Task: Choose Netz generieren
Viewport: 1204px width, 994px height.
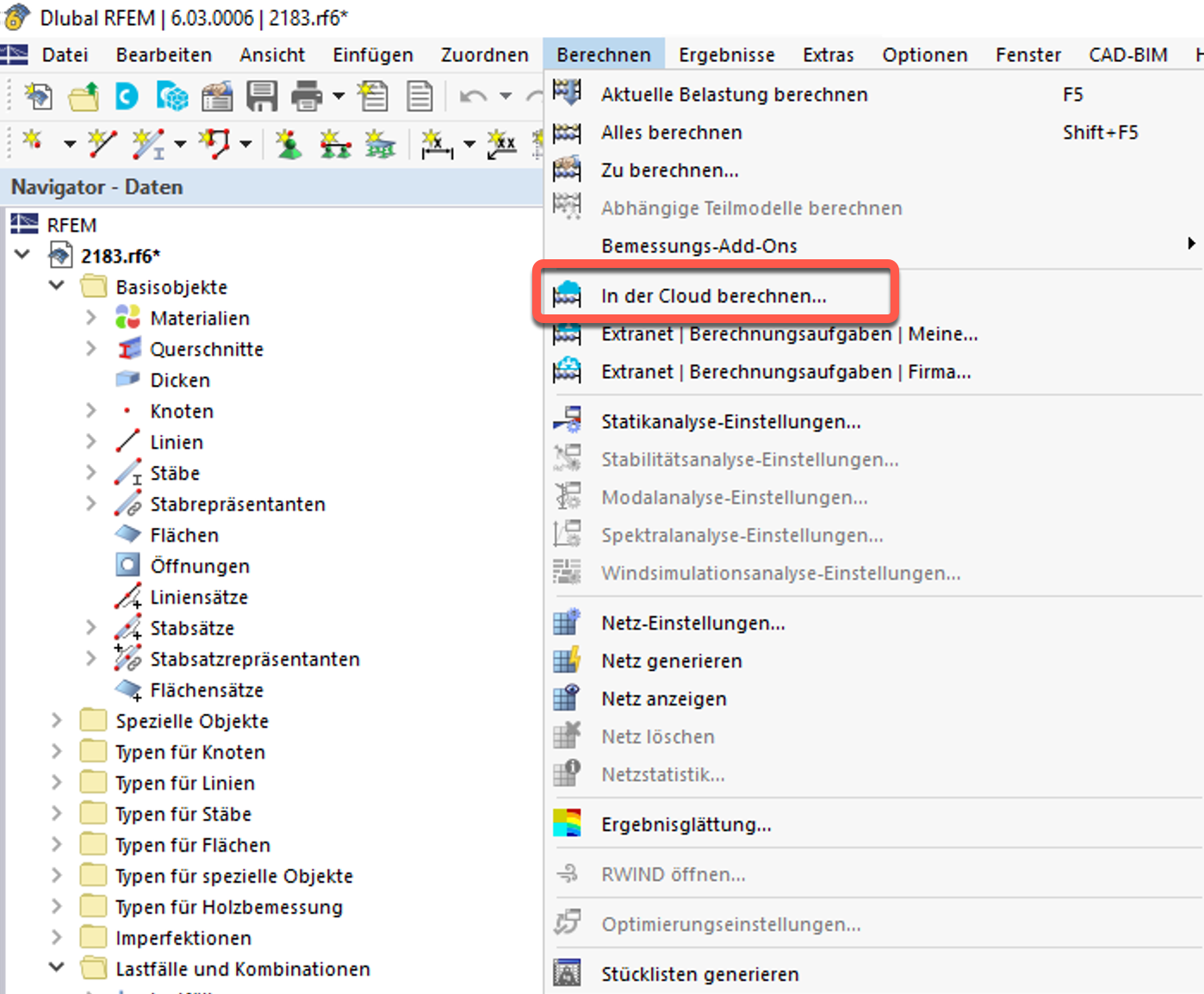Action: [x=874, y=661]
